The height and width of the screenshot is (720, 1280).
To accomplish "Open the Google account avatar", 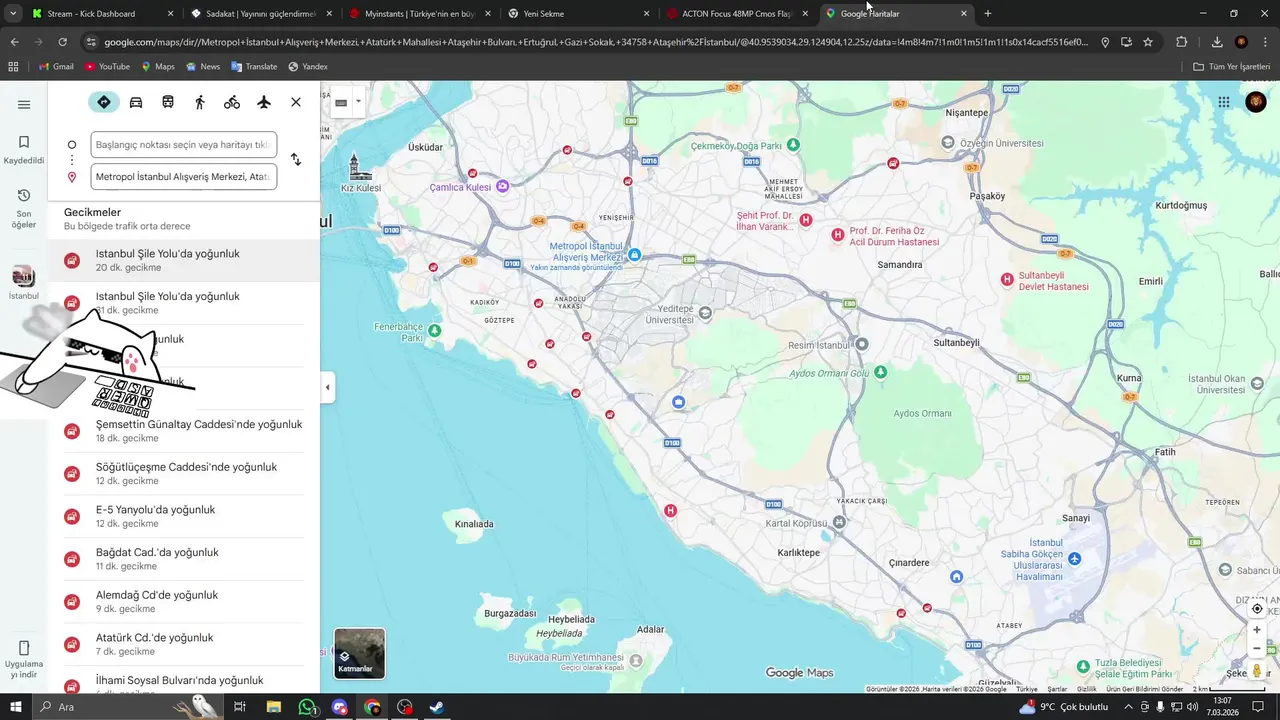I will coord(1256,102).
